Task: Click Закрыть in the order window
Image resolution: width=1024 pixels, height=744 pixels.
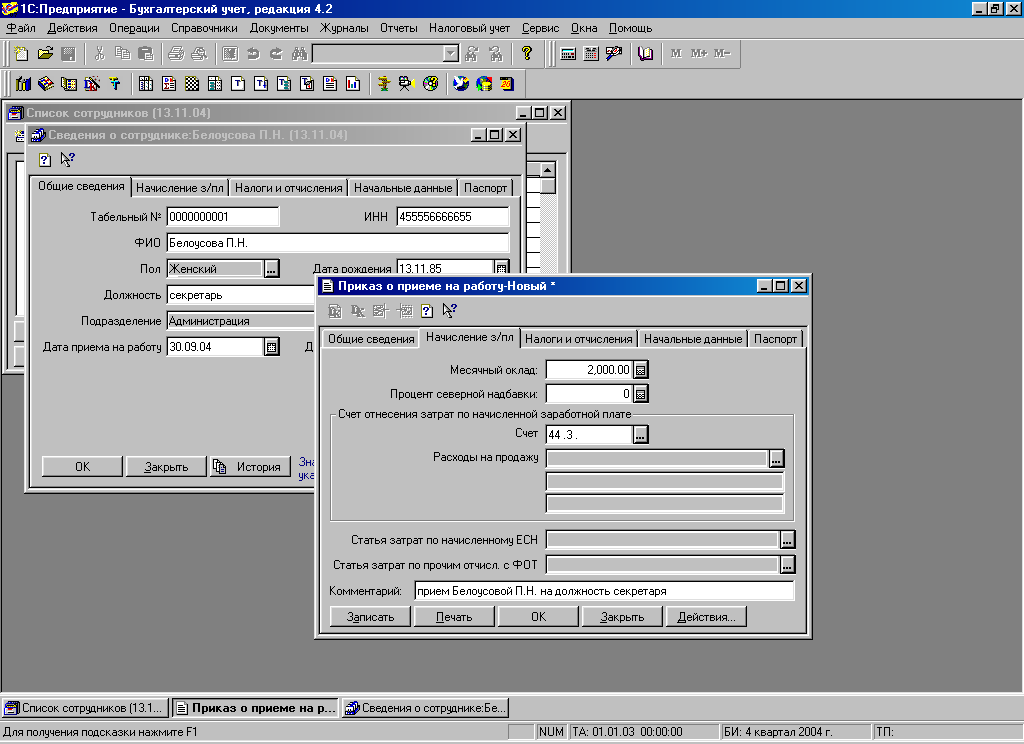Action: [x=622, y=617]
